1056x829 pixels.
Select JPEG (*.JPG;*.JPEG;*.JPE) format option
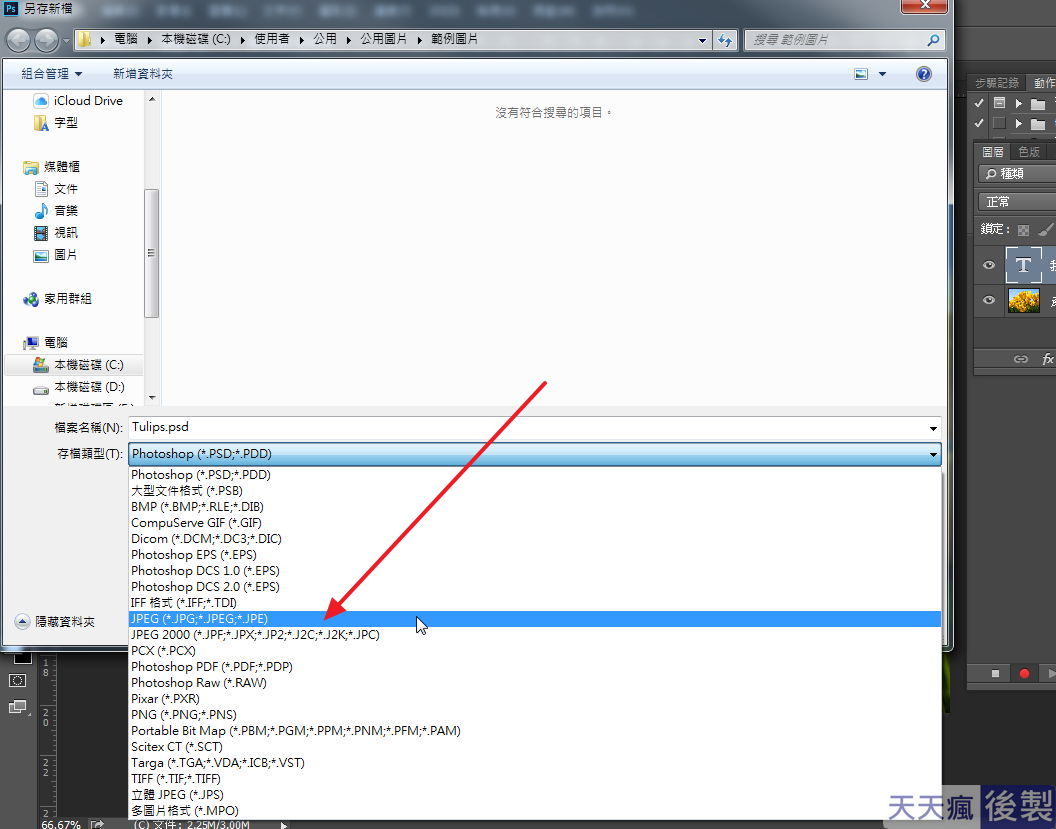coord(535,618)
